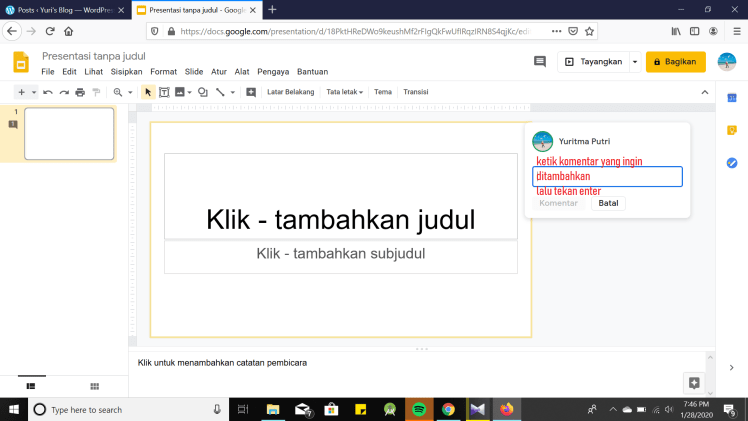Screen dimensions: 748x421
Task: Switch to filmstrip view of slides
Action: click(x=31, y=385)
